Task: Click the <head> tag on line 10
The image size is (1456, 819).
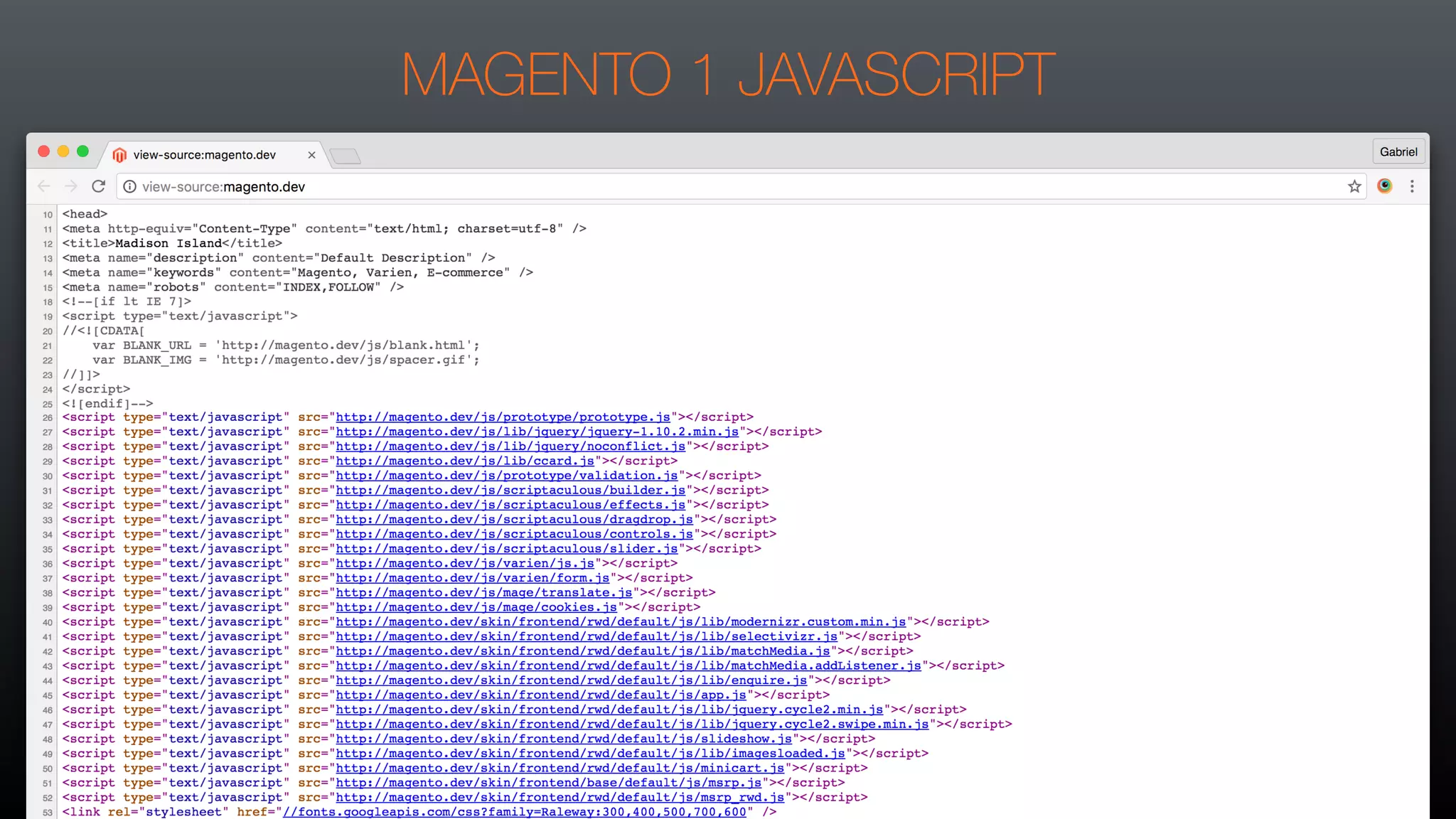Action: click(x=85, y=214)
